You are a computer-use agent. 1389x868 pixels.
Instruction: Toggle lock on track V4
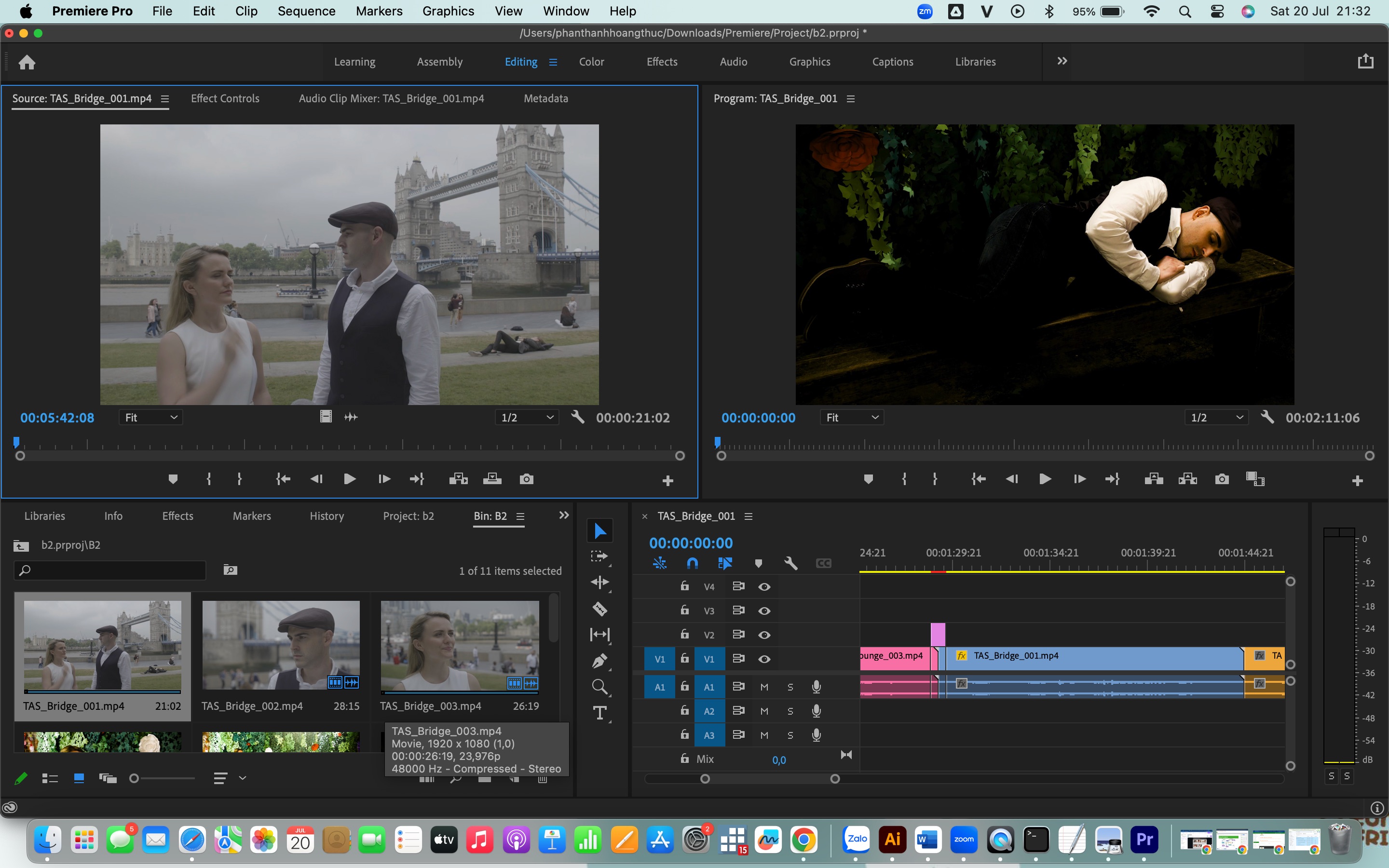[x=684, y=585]
